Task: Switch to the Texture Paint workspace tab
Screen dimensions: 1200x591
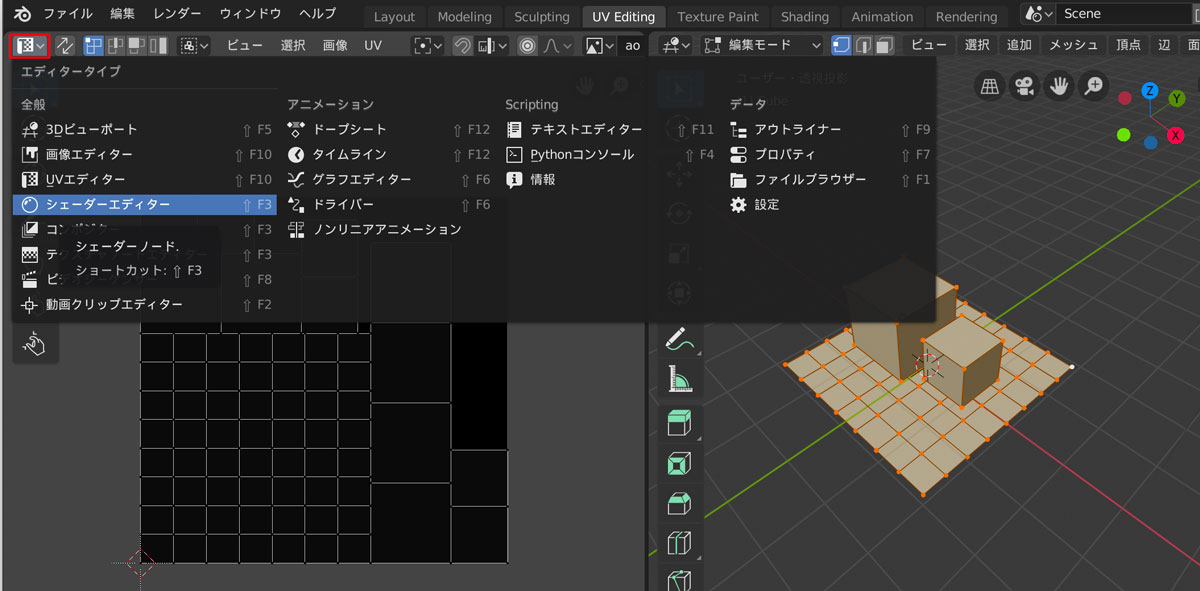Action: [717, 16]
